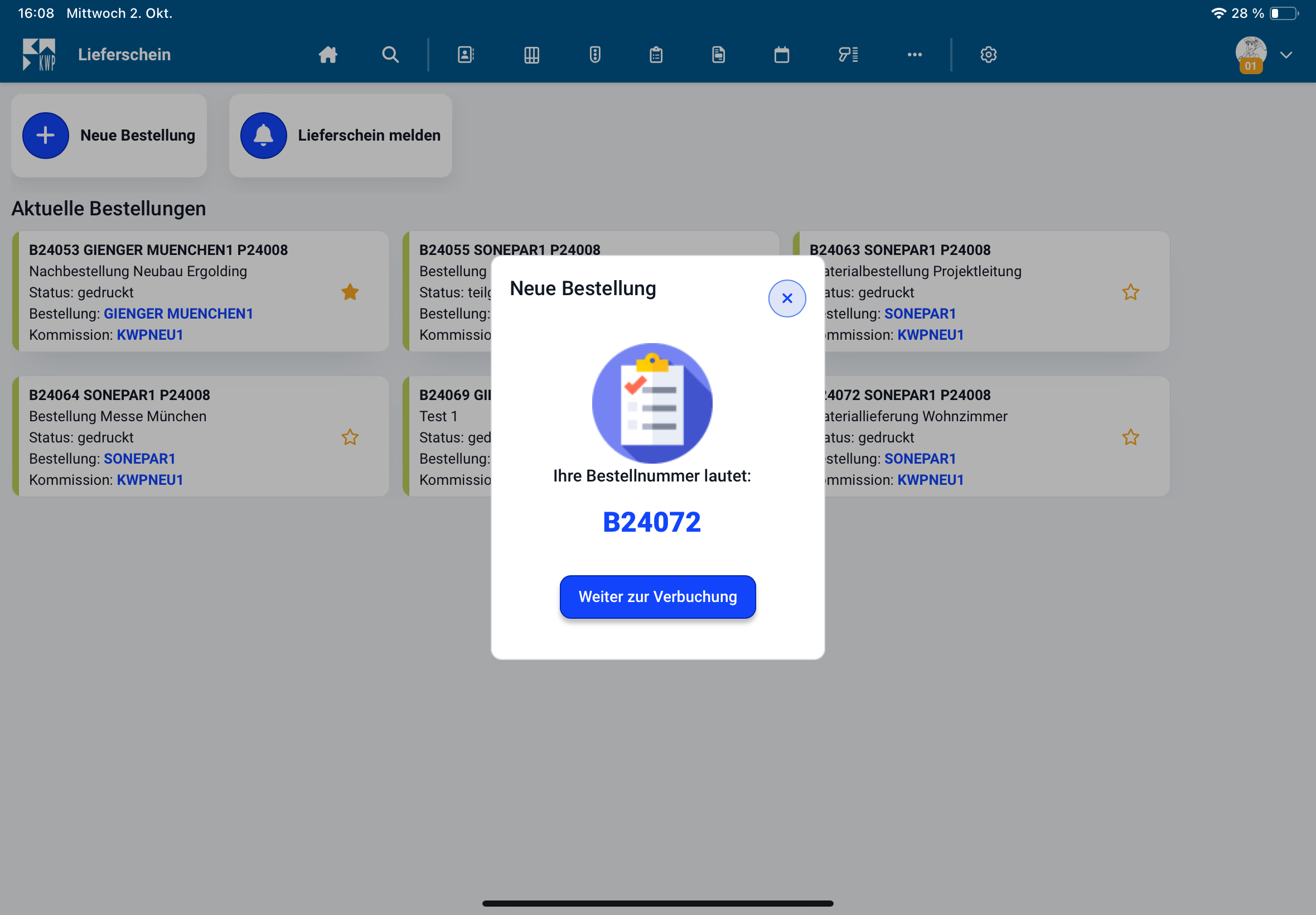
Task: Open the remote device icon in navbar
Action: pyautogui.click(x=594, y=55)
